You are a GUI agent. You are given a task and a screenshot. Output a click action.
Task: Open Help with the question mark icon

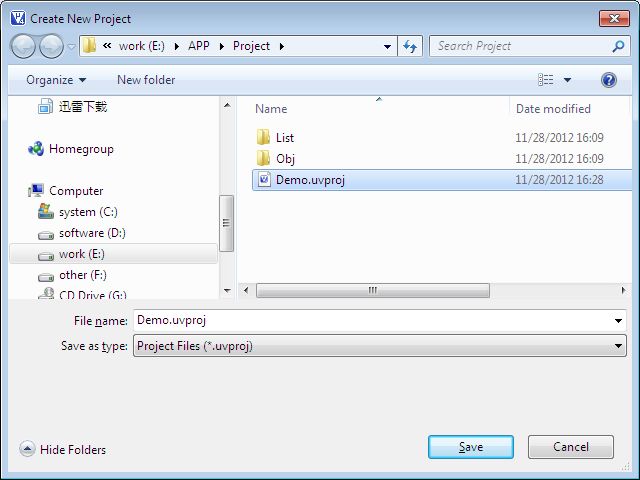[609, 80]
